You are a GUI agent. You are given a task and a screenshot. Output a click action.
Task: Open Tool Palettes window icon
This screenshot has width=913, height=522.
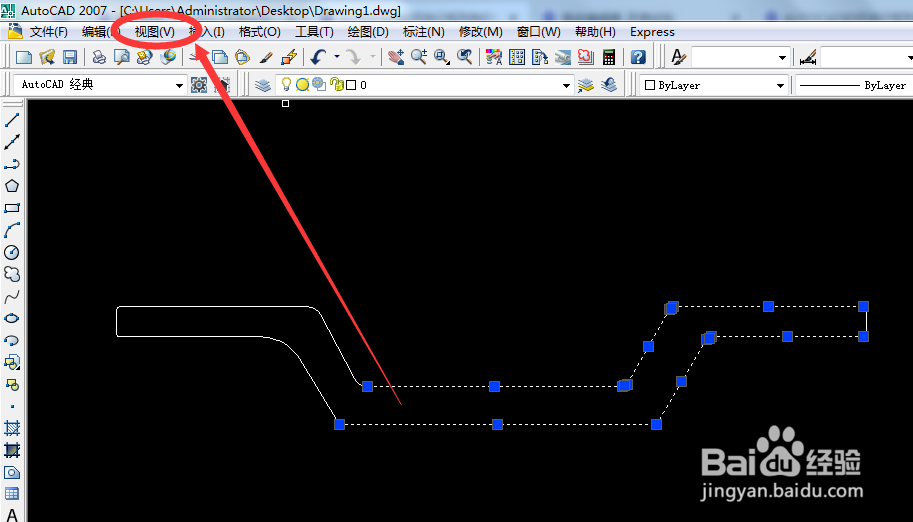[540, 57]
